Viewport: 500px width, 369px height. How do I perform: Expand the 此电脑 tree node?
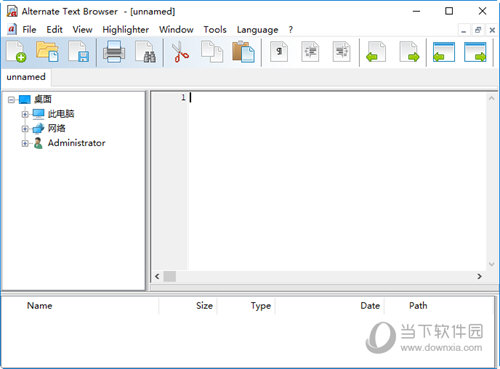25,114
